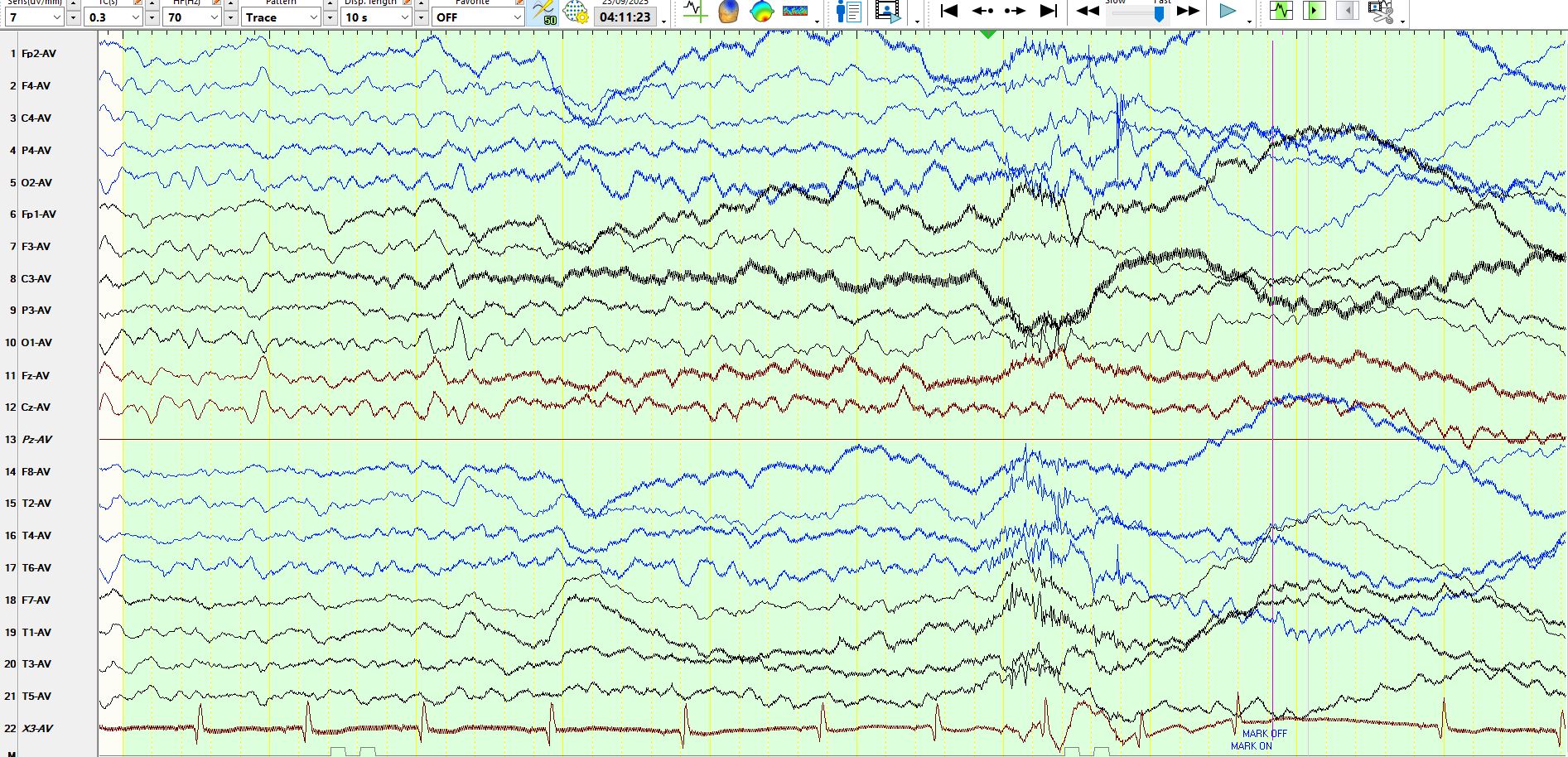
Task: Click the fast forward double-arrow button
Action: point(1188,11)
